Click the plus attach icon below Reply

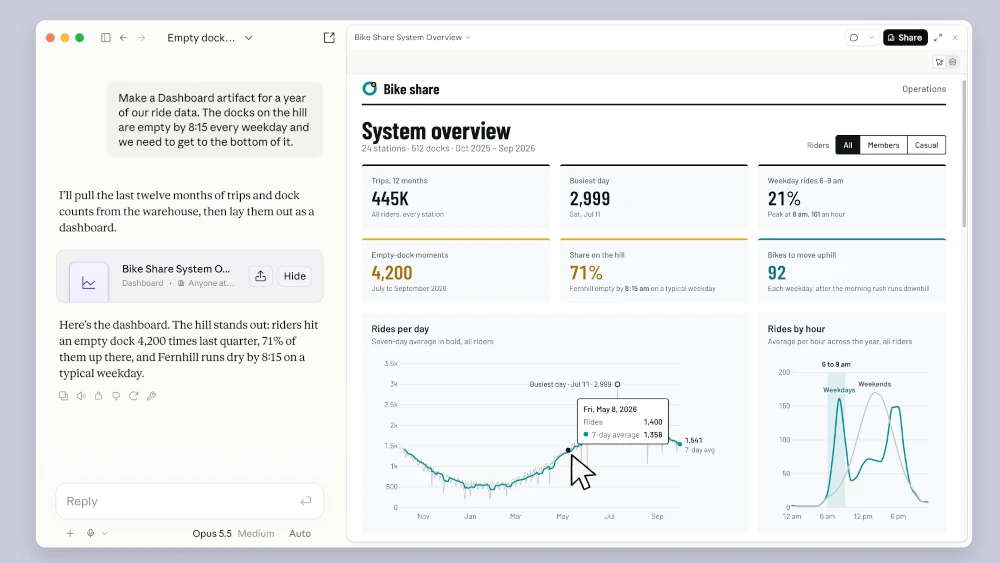coord(70,533)
